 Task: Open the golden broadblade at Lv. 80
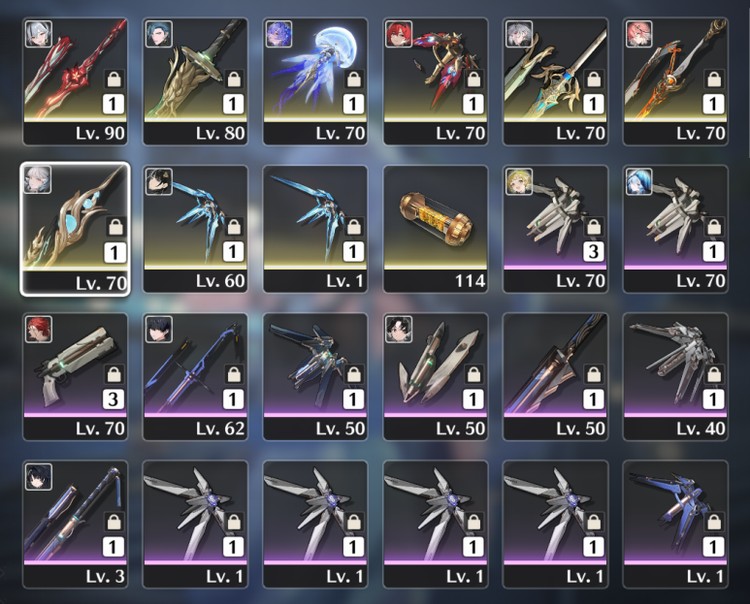[195, 82]
